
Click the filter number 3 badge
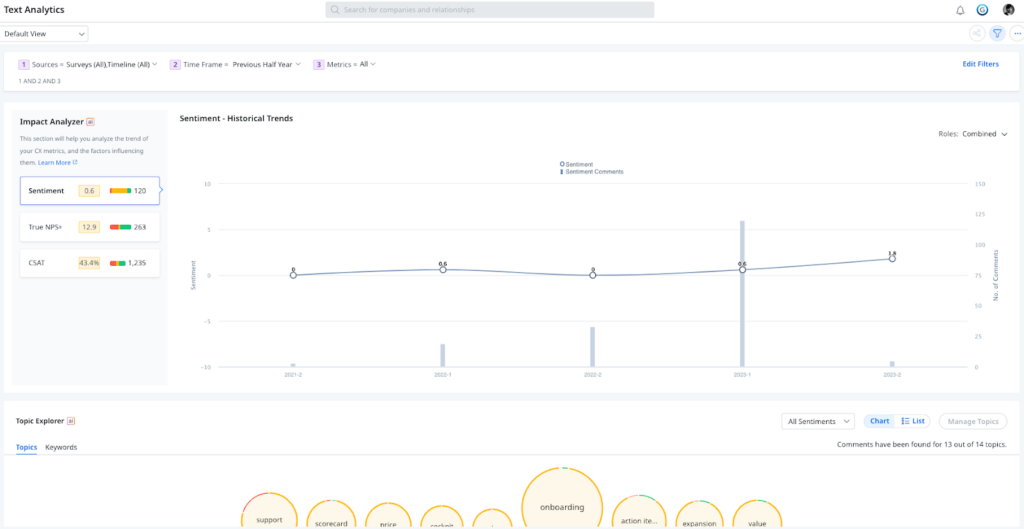coord(319,65)
